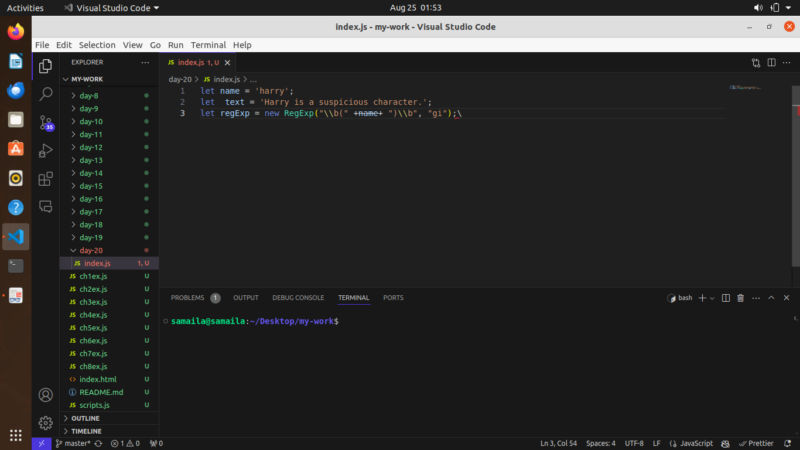800x450 pixels.
Task: Click the Prettier status bar item
Action: click(756, 443)
